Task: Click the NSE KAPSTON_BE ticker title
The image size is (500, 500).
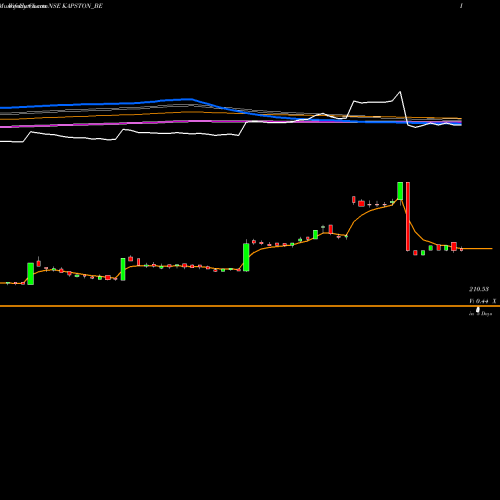Action: pyautogui.click(x=76, y=6)
